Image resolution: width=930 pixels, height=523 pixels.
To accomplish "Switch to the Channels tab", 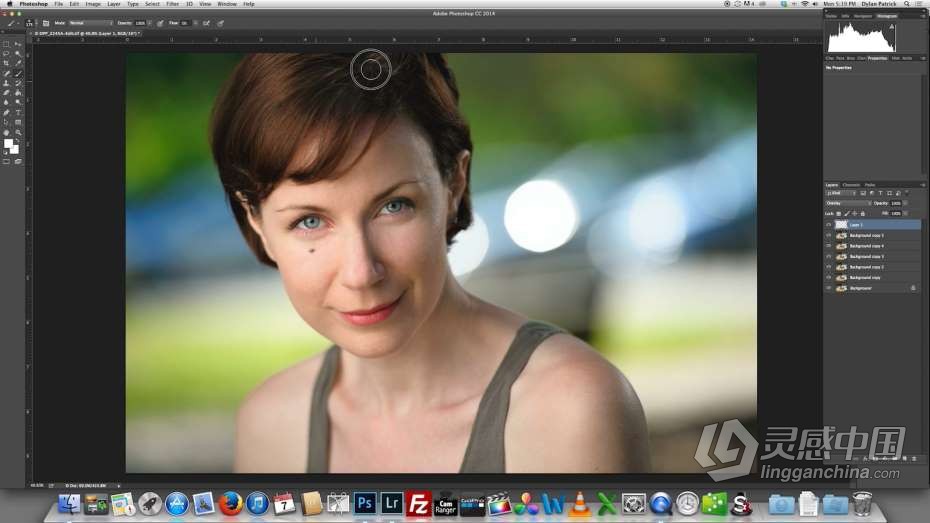I will coord(851,185).
